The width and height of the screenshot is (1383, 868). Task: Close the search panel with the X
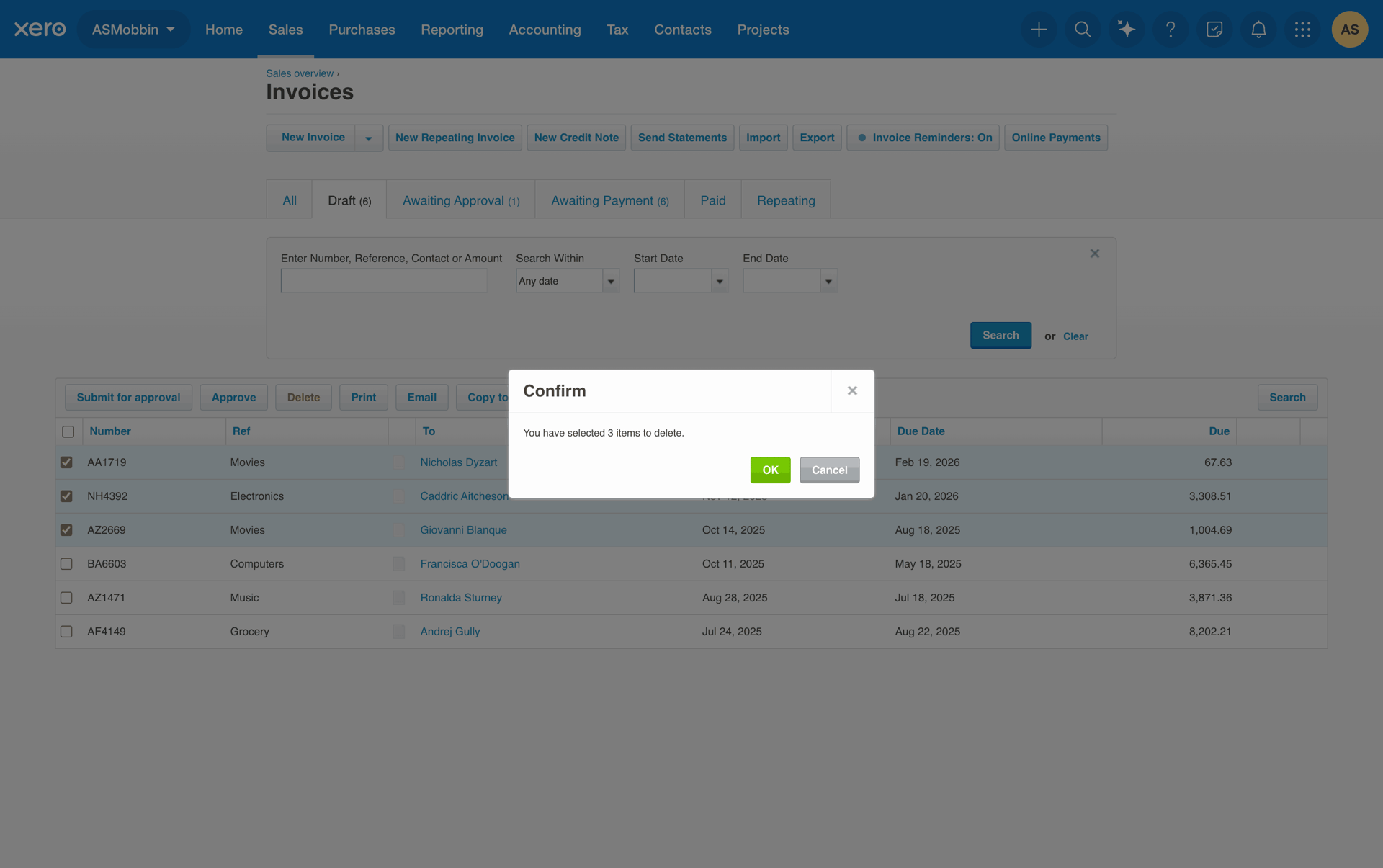[x=1094, y=254]
